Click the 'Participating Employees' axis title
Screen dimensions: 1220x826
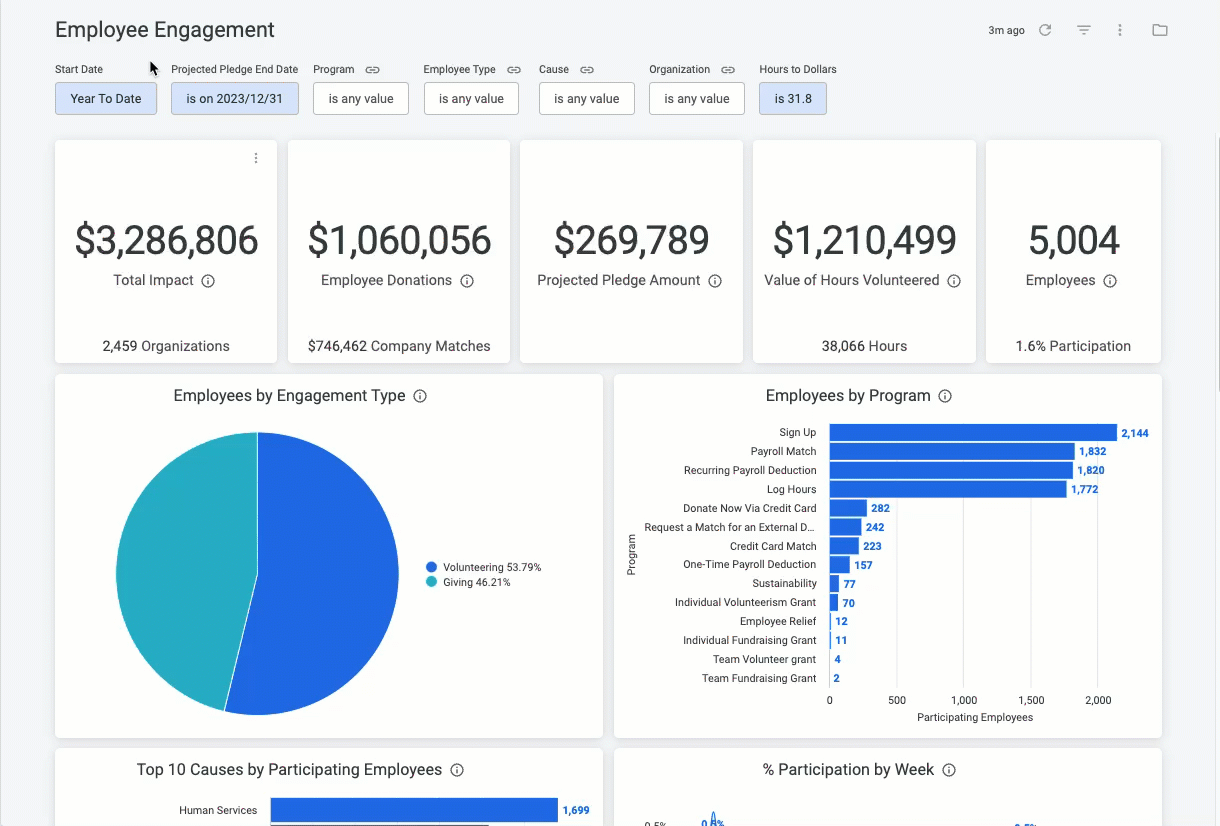[x=975, y=718]
